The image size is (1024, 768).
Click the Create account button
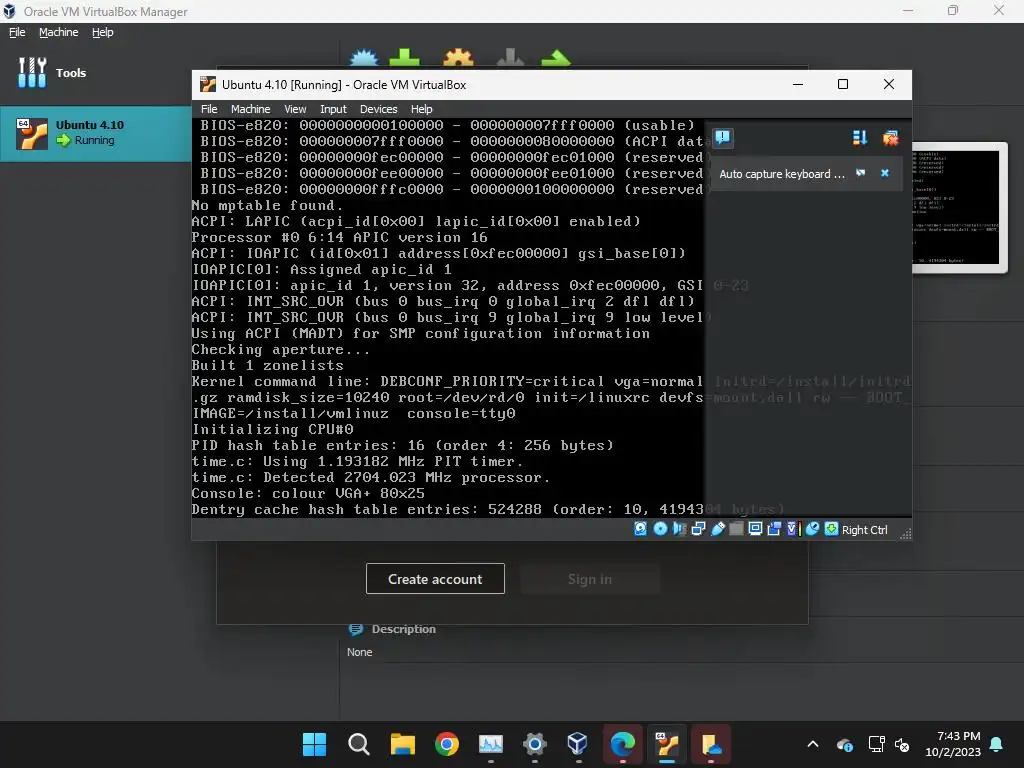435,579
